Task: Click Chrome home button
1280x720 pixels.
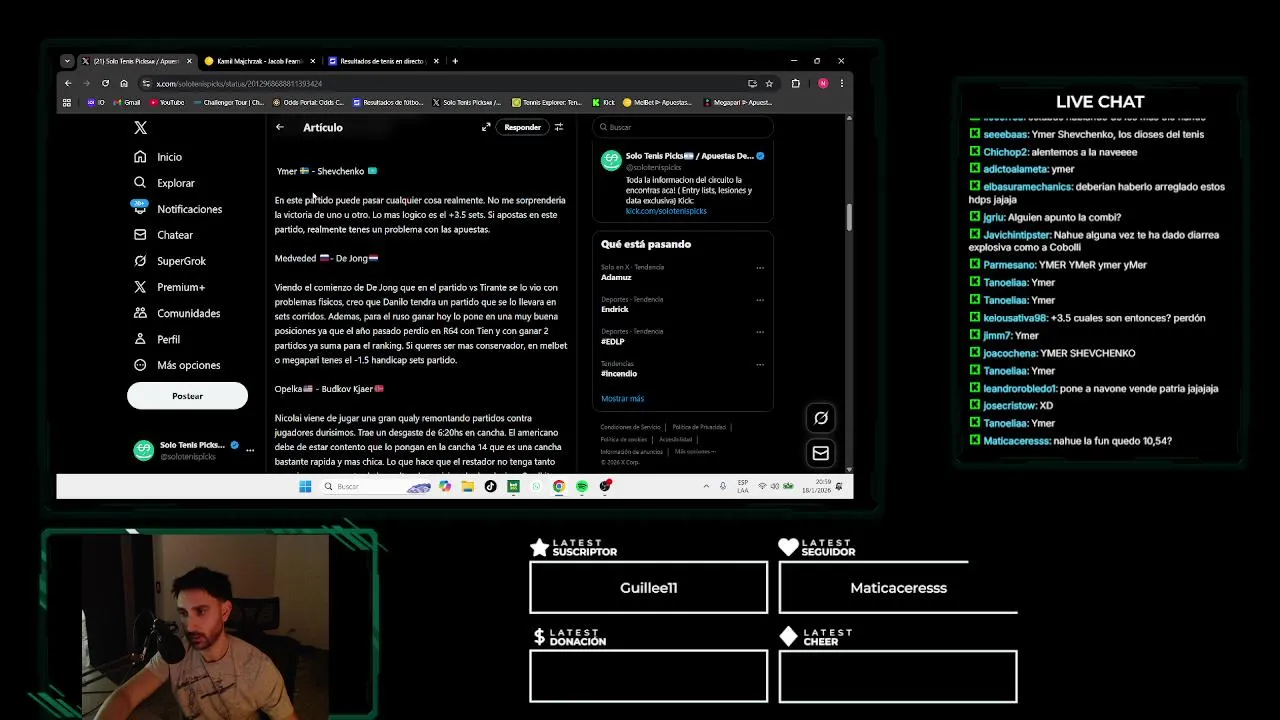Action: point(124,83)
